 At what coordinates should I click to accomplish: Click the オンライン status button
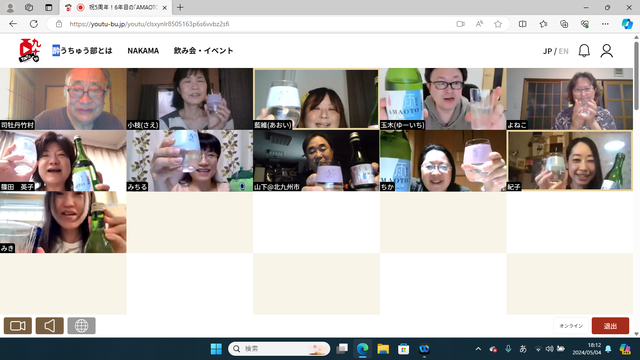point(571,326)
